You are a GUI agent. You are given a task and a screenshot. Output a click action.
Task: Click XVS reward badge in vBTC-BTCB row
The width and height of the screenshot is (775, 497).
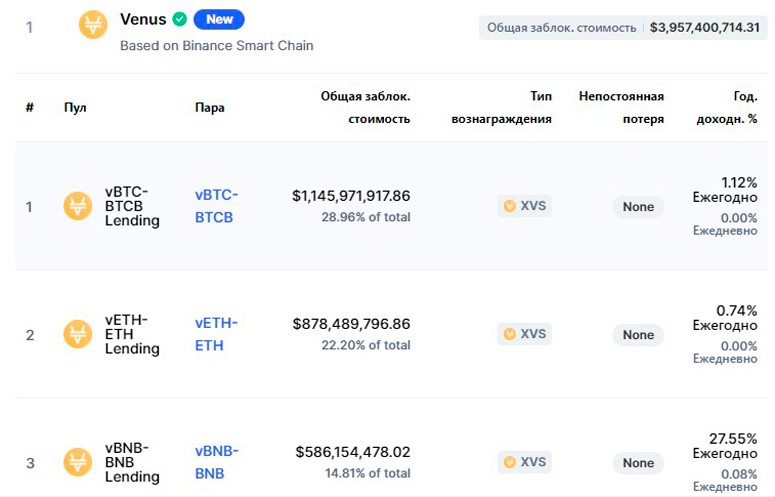tap(524, 206)
